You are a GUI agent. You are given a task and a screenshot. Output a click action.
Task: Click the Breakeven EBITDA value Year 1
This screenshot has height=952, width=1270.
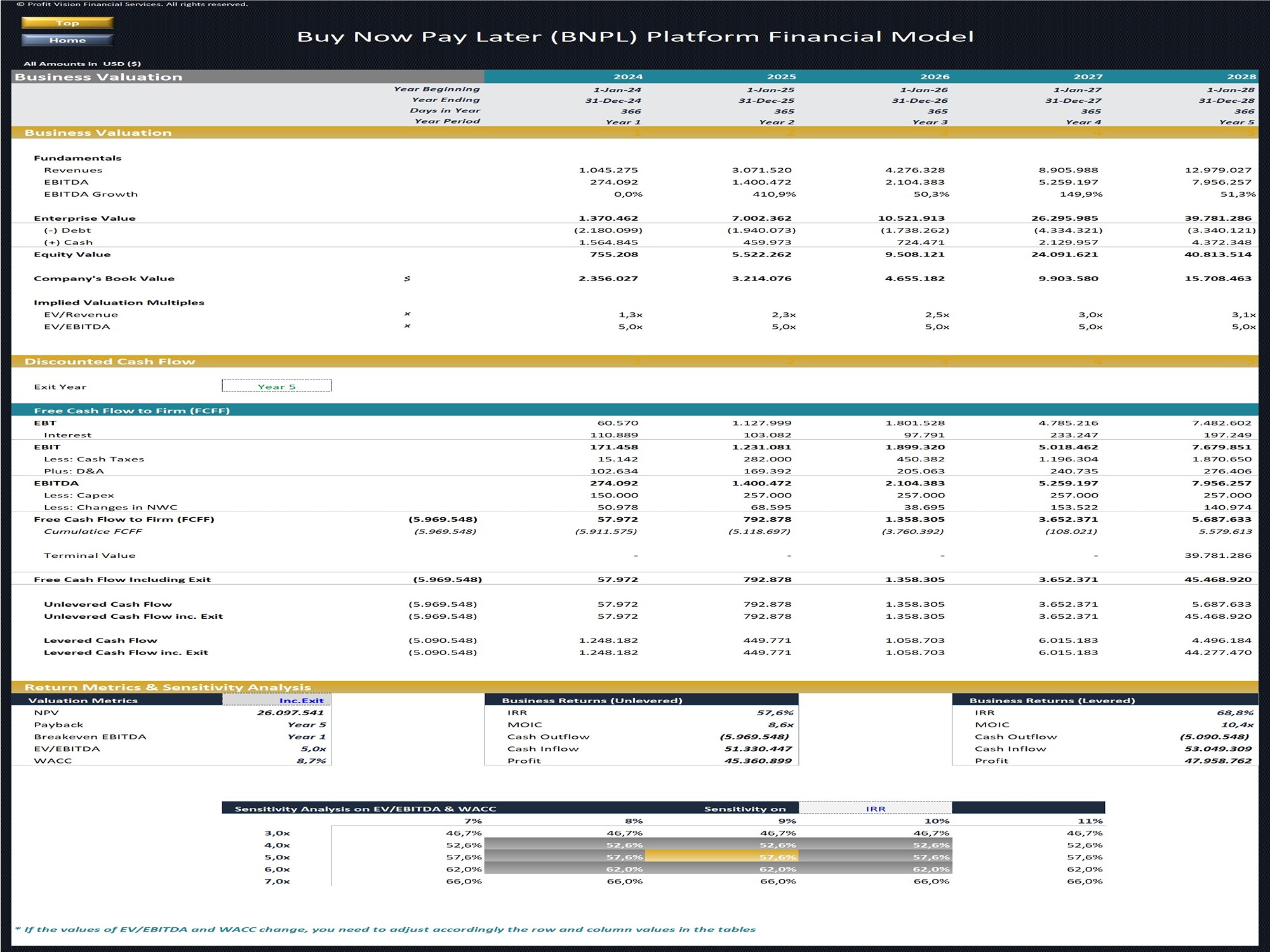[307, 736]
